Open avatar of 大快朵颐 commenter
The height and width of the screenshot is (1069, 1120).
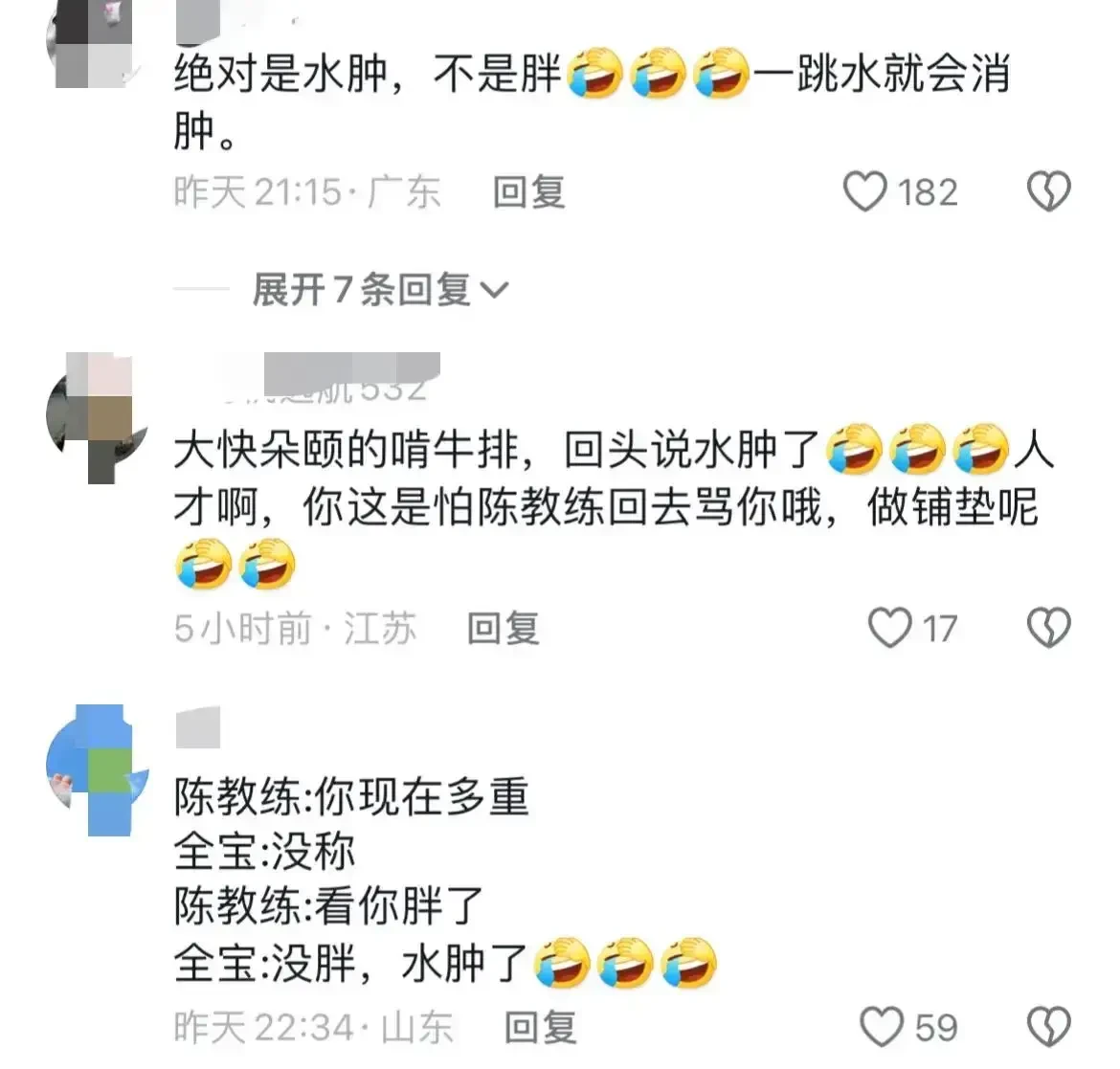coord(97,418)
